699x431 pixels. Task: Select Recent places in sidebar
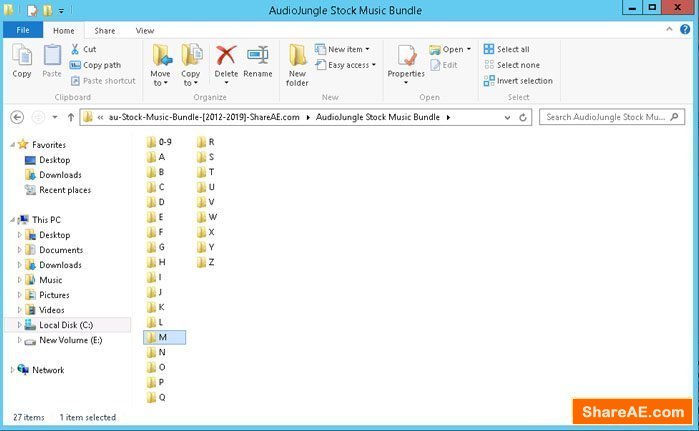[65, 190]
